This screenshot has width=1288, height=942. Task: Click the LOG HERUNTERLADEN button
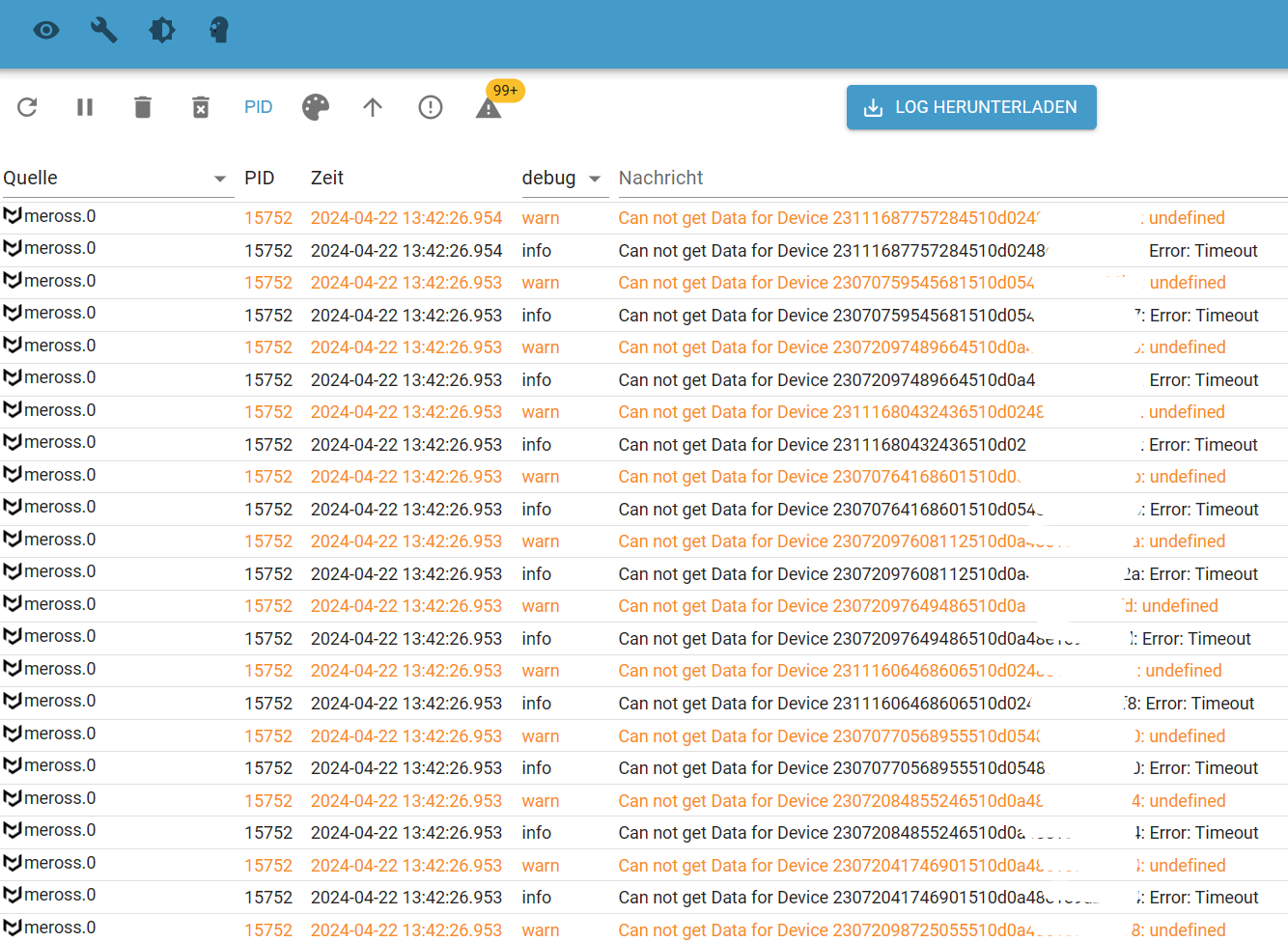tap(971, 107)
